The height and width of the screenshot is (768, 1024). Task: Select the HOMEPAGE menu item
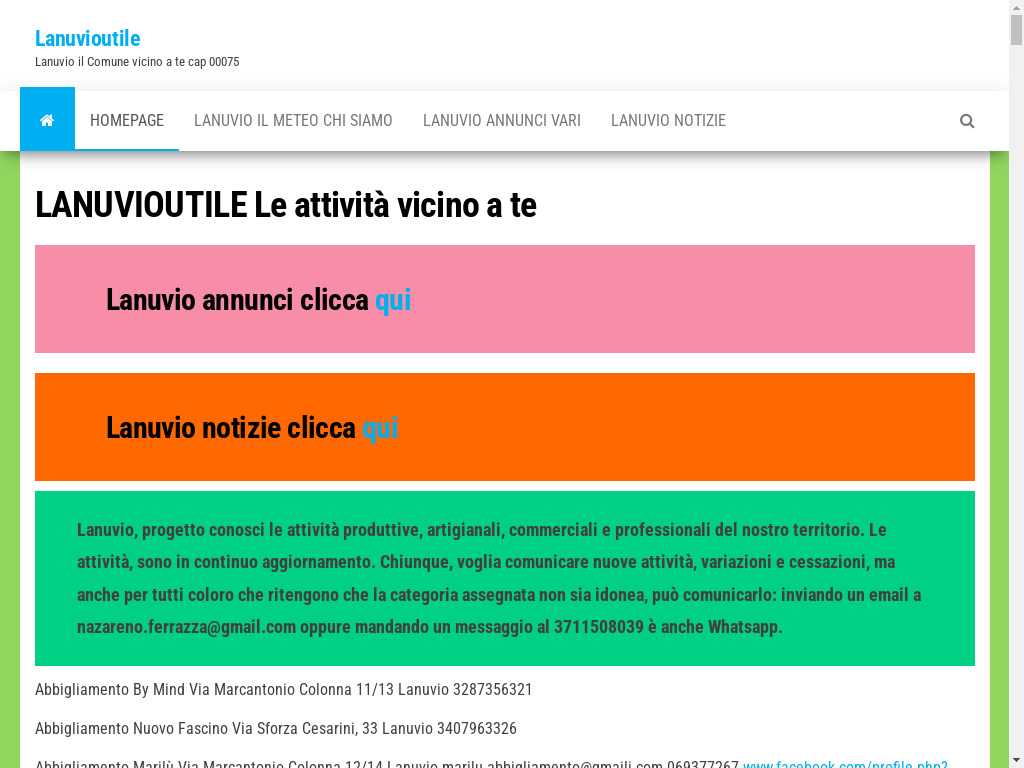[127, 120]
